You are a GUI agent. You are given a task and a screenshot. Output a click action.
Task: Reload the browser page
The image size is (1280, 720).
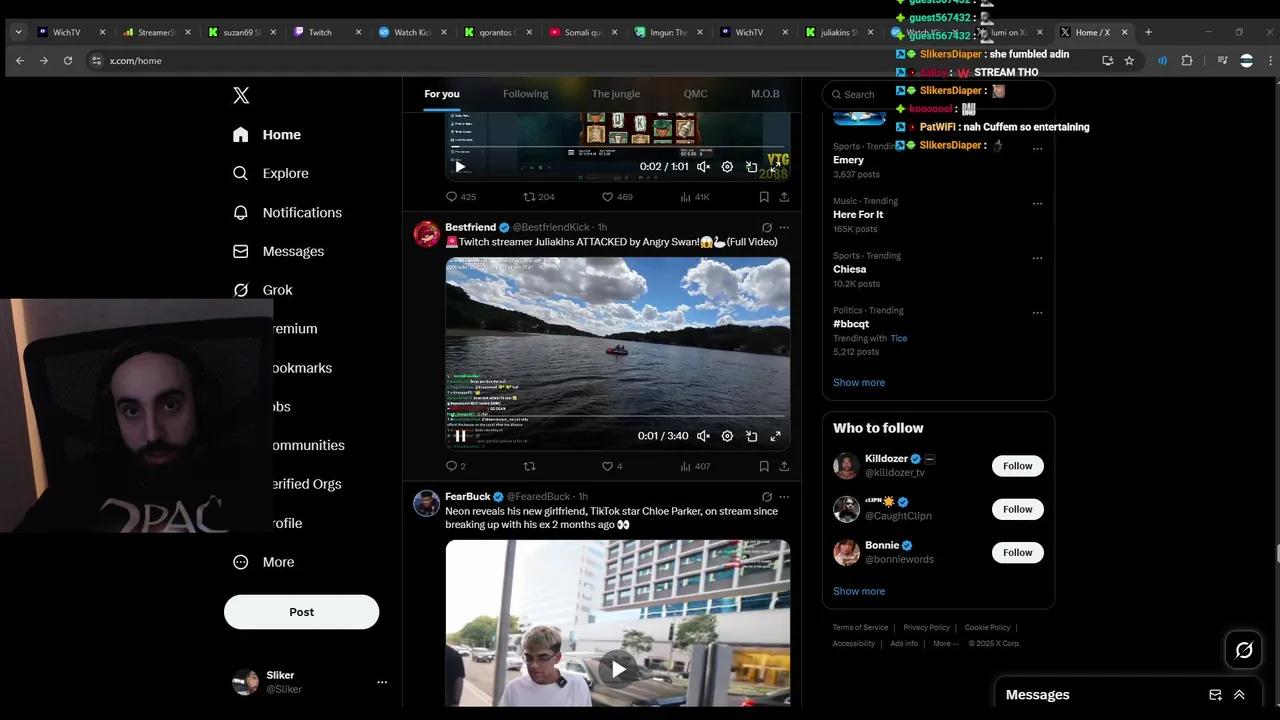coord(68,61)
